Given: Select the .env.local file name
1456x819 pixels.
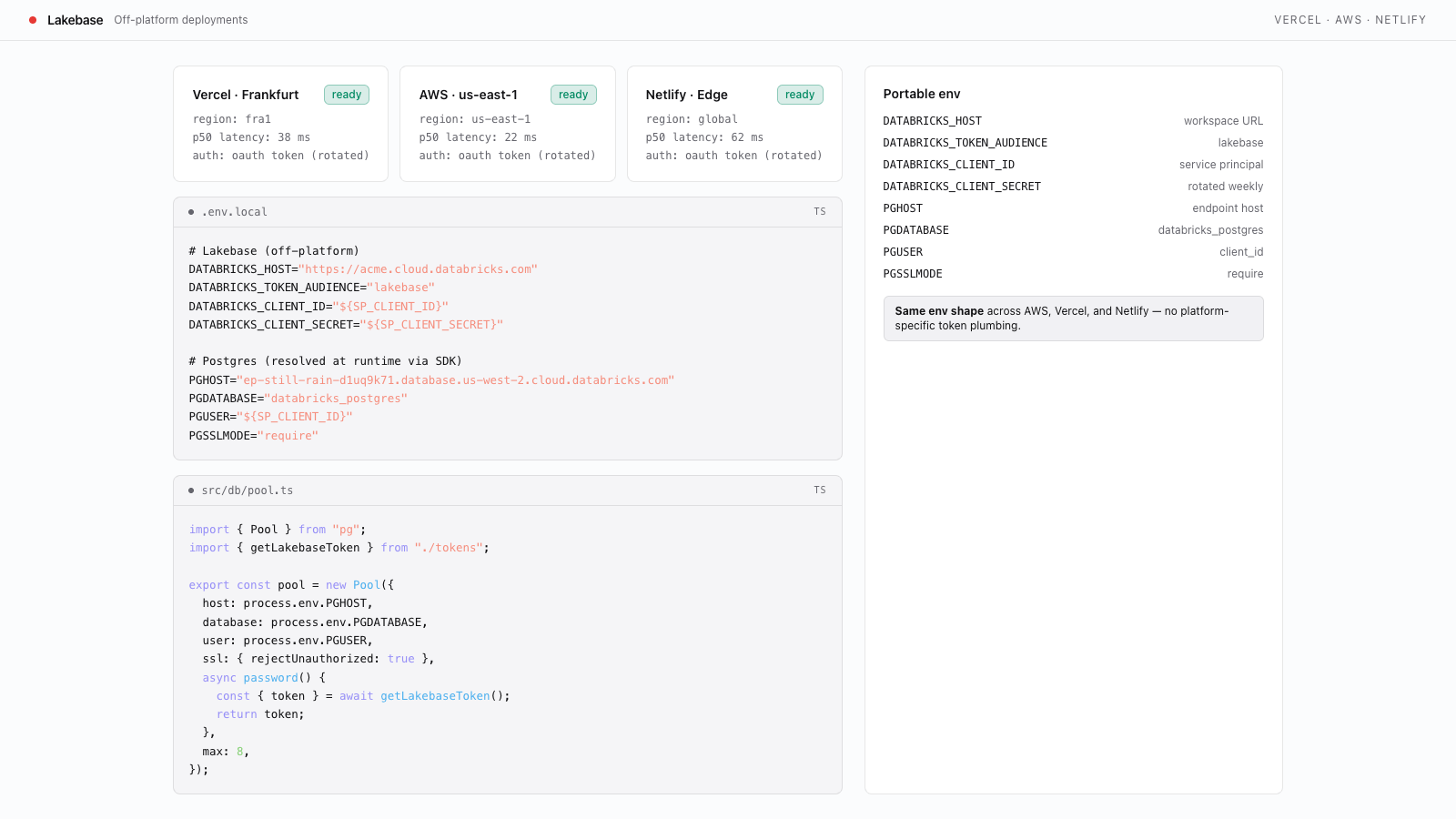Looking at the screenshot, I should [x=235, y=212].
